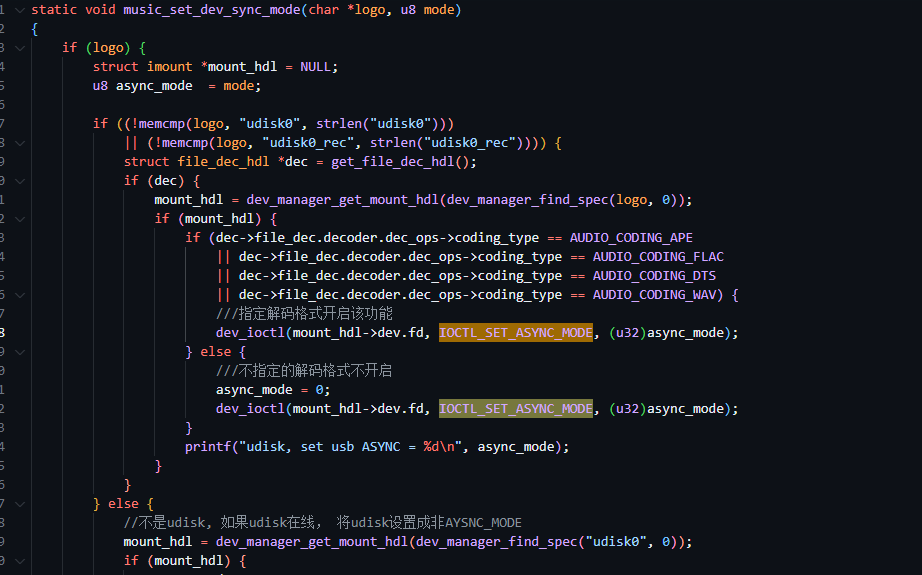Click the NULL constant

point(315,67)
